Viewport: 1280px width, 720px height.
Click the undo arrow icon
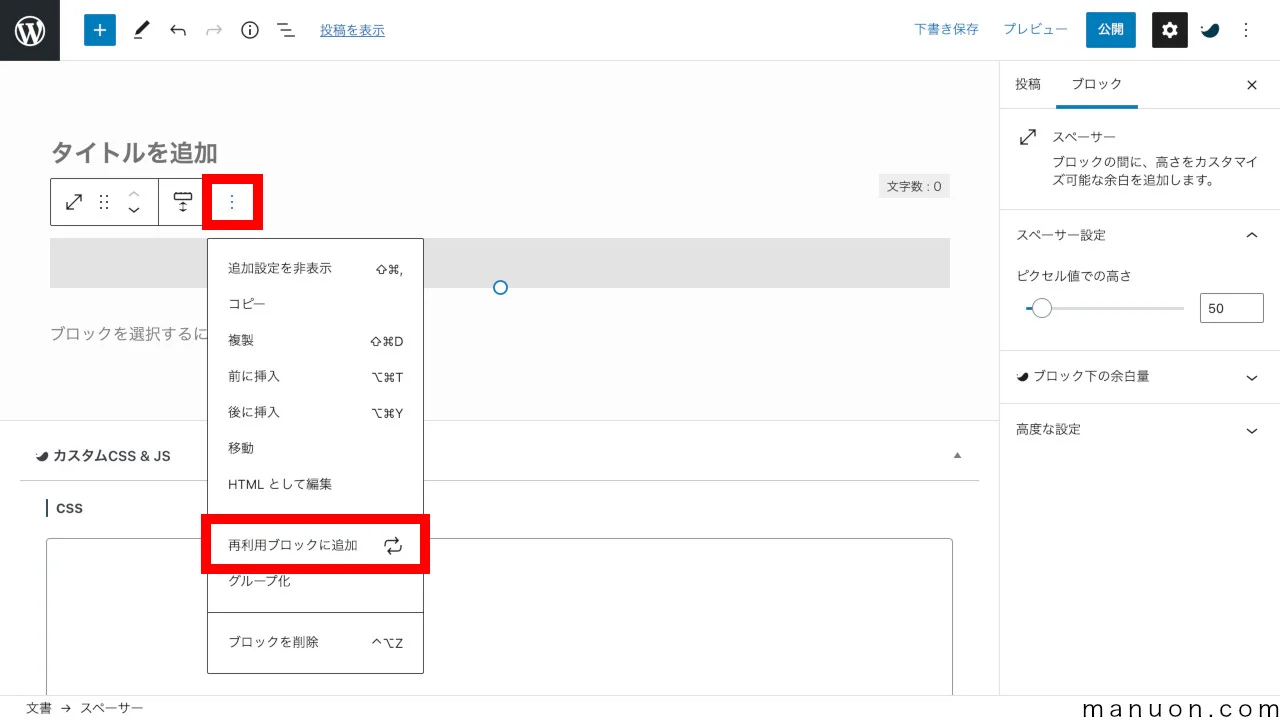pos(178,30)
